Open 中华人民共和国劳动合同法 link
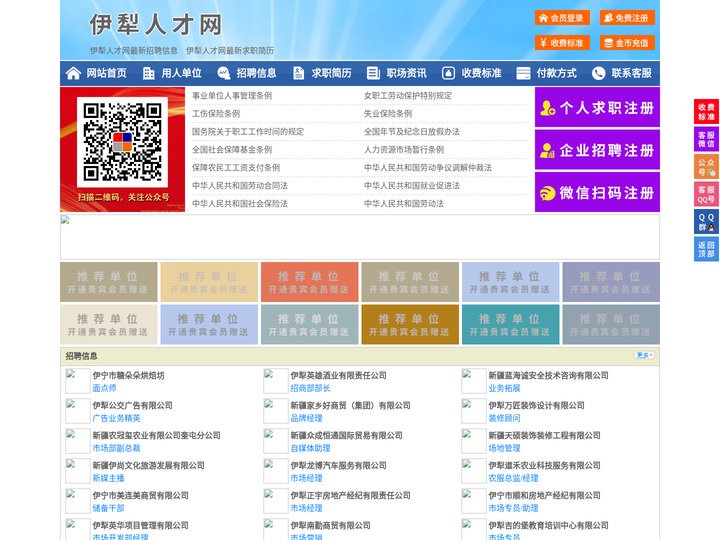This screenshot has height=540, width=720. pos(240,186)
